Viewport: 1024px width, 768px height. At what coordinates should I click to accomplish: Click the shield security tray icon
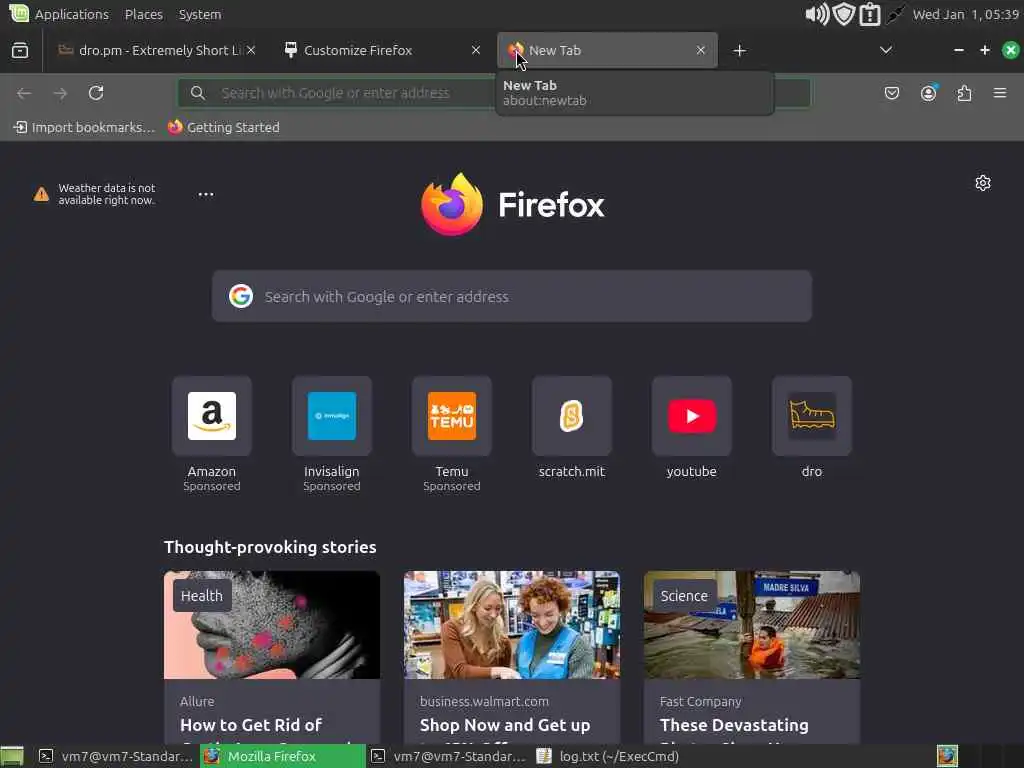pos(844,14)
